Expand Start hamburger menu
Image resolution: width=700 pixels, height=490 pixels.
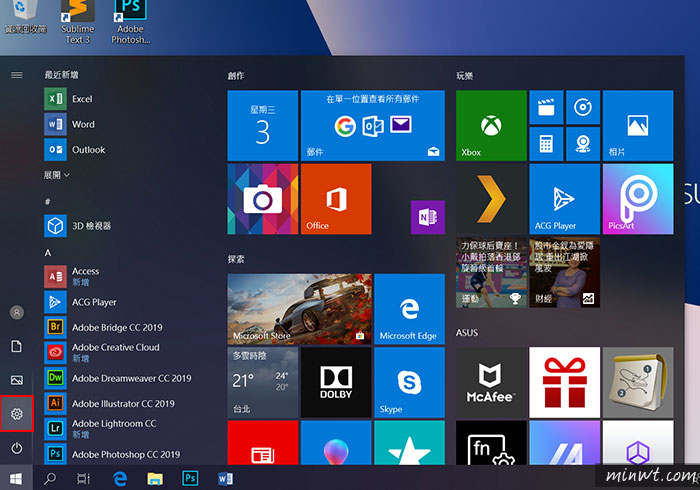point(17,75)
